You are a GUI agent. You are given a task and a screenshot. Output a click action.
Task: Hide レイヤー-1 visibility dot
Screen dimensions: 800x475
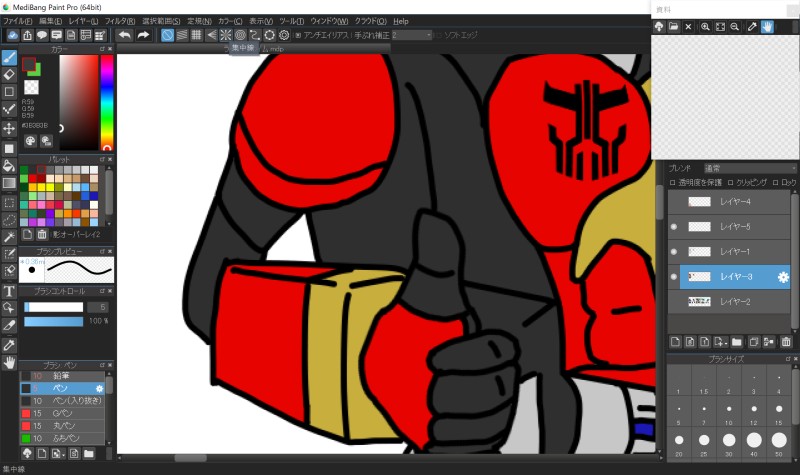tap(674, 252)
